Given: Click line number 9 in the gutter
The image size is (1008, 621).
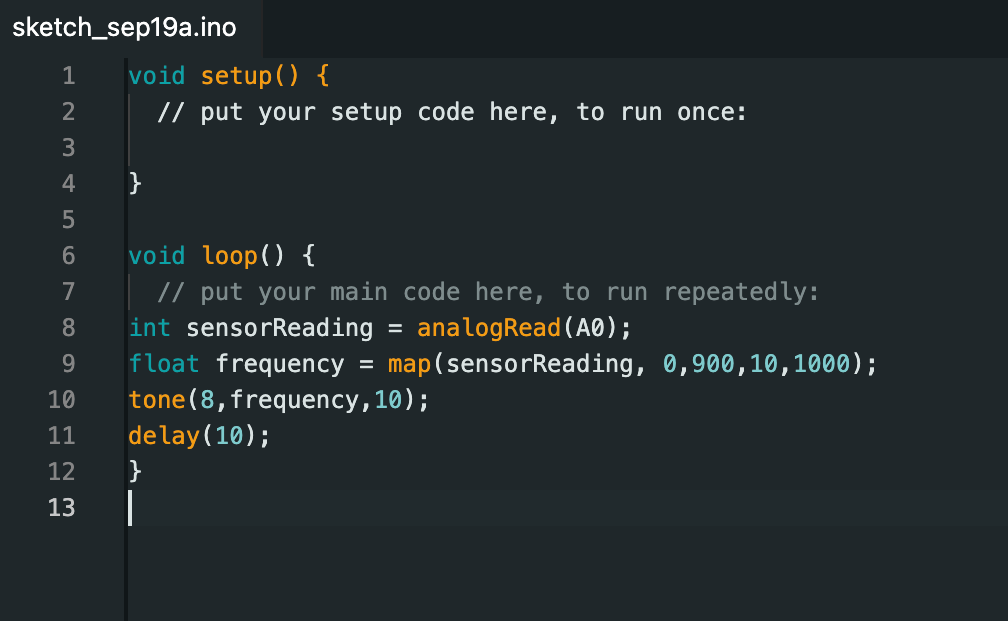Looking at the screenshot, I should pos(68,364).
